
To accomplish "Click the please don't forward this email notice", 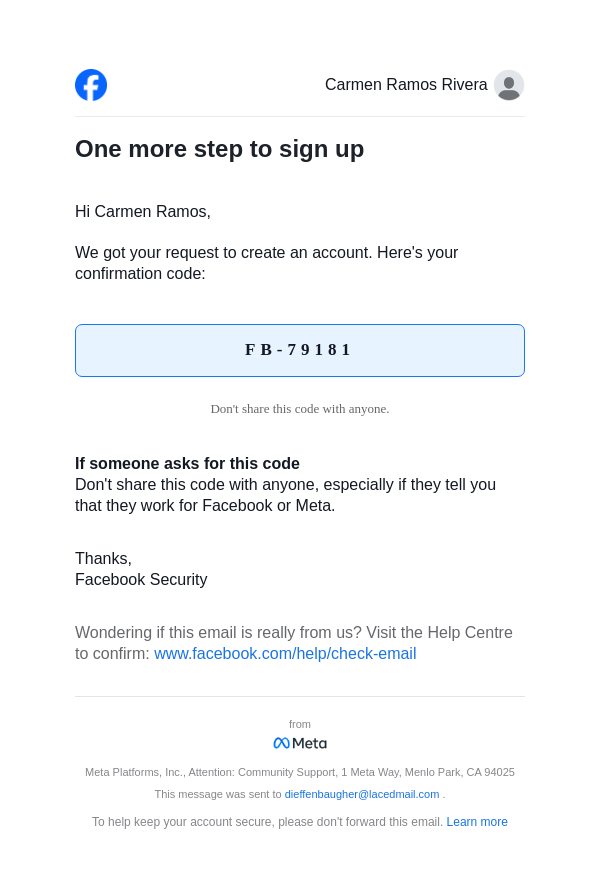I will 267,822.
